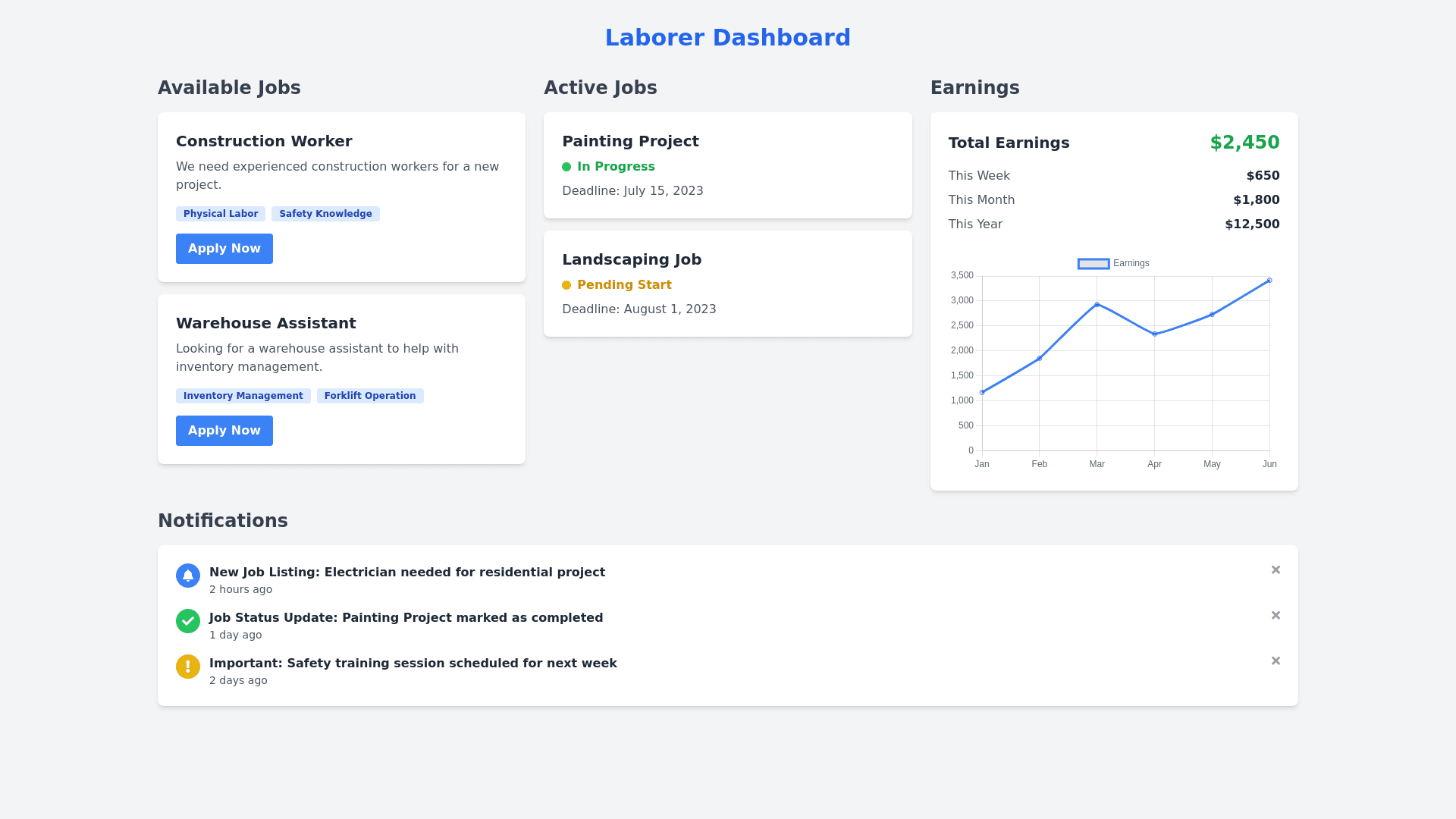The height and width of the screenshot is (819, 1456).
Task: Click the $2,450 total earnings amount
Action: pyautogui.click(x=1244, y=143)
